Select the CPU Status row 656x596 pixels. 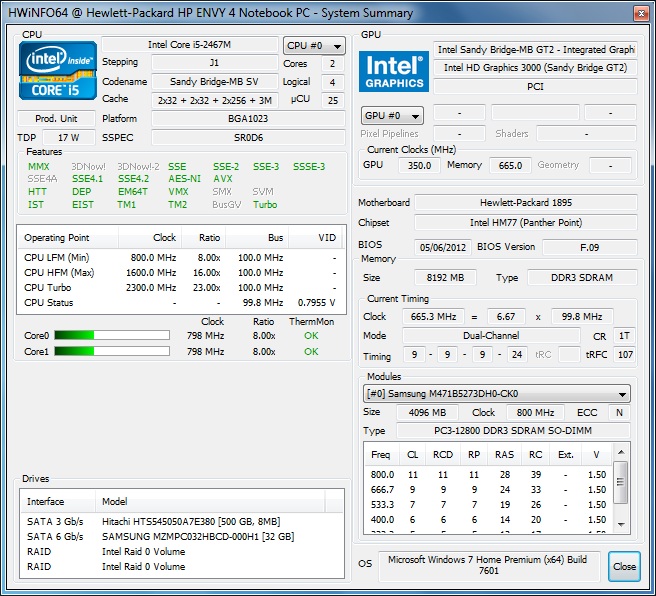(181, 303)
